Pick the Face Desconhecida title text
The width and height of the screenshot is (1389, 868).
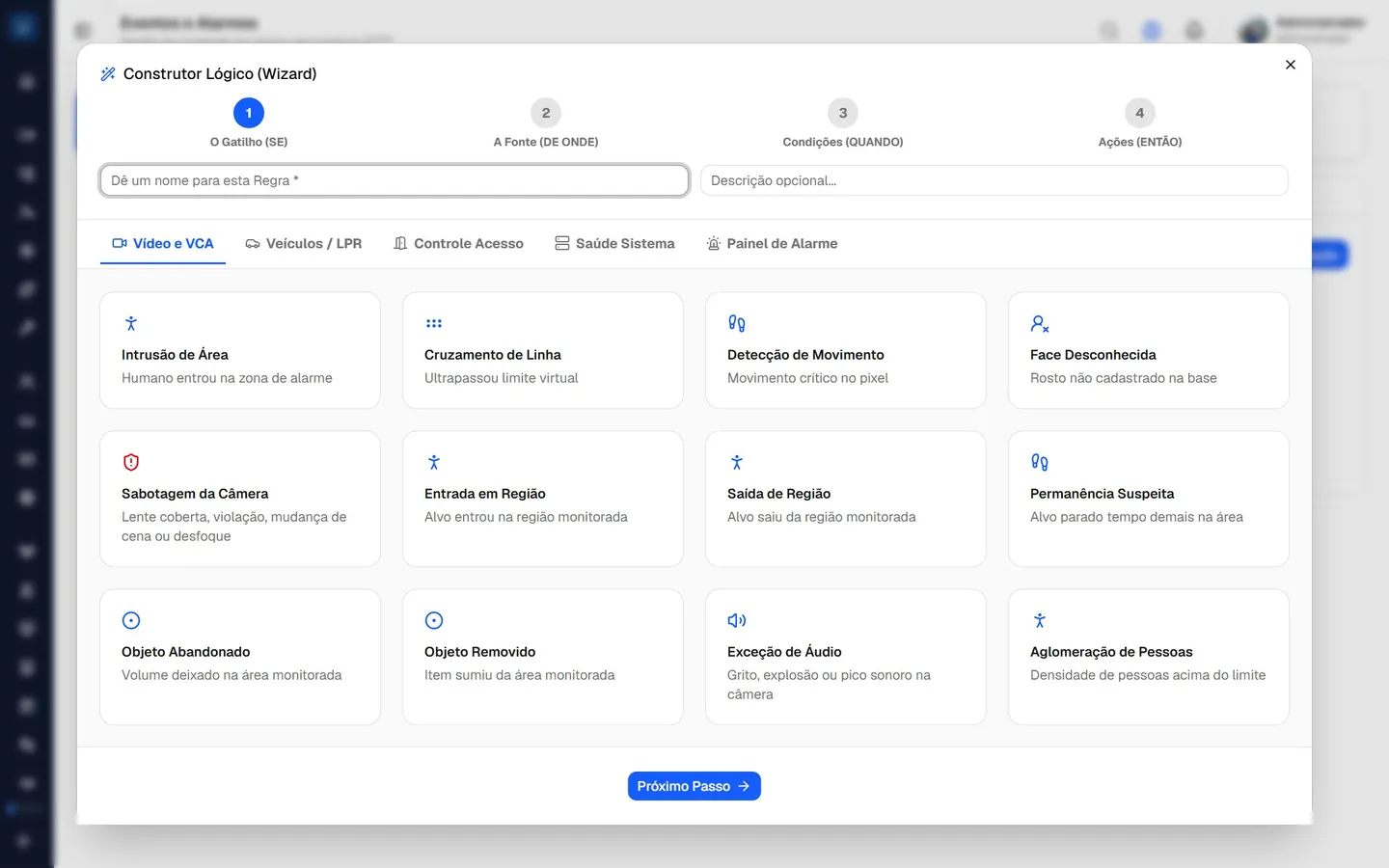coord(1093,355)
